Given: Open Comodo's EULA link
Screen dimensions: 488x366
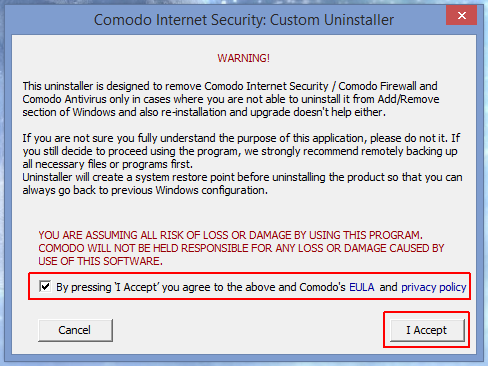Looking at the screenshot, I should coord(362,287).
